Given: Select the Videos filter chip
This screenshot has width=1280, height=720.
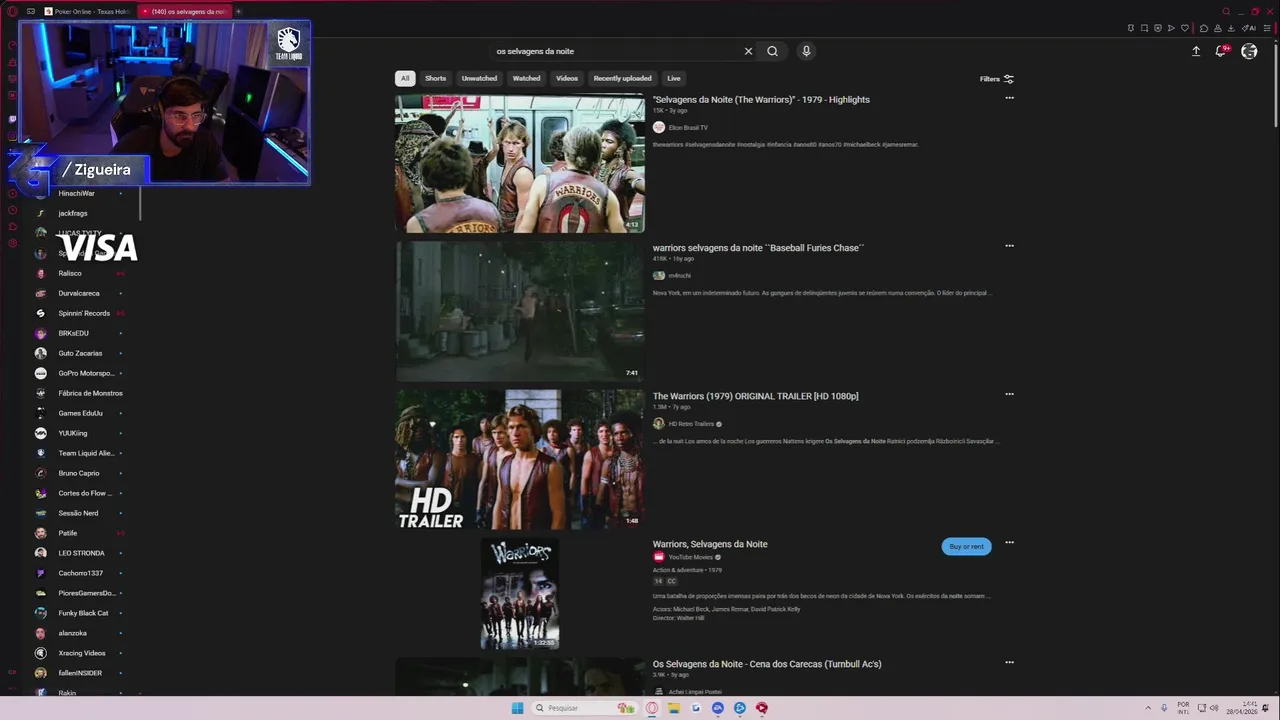Looking at the screenshot, I should click(567, 78).
